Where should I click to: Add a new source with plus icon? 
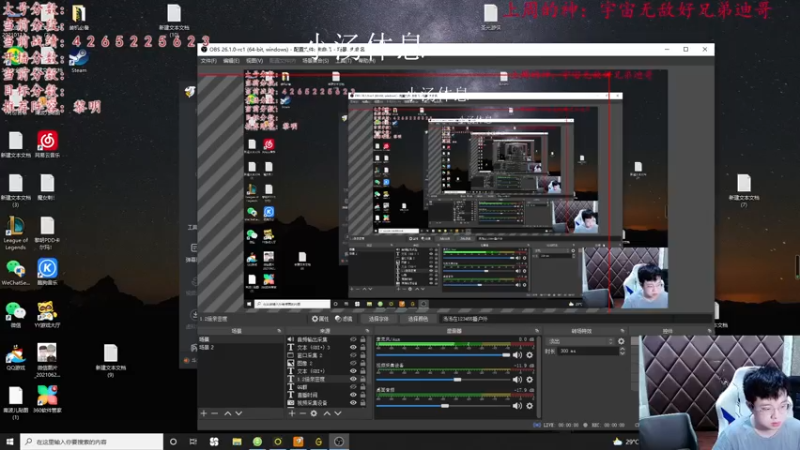point(292,413)
